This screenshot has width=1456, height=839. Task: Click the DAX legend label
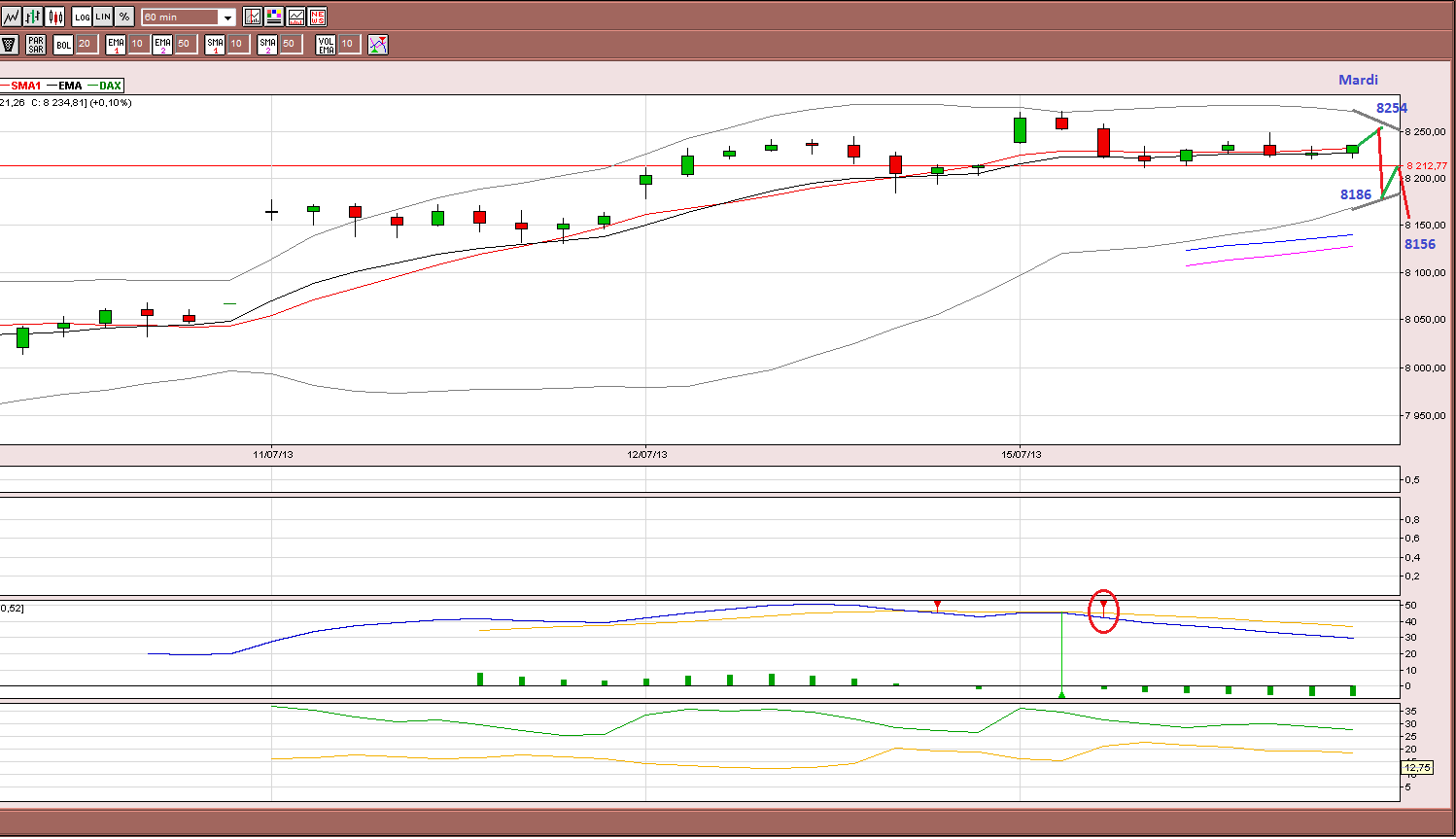click(x=110, y=86)
